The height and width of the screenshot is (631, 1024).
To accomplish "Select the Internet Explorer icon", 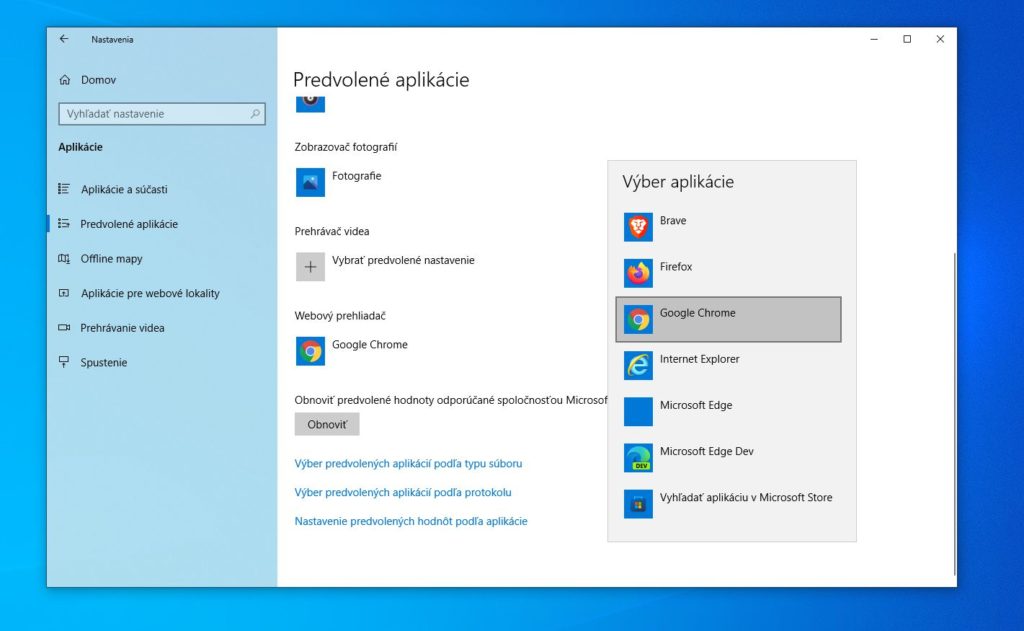I will point(638,365).
